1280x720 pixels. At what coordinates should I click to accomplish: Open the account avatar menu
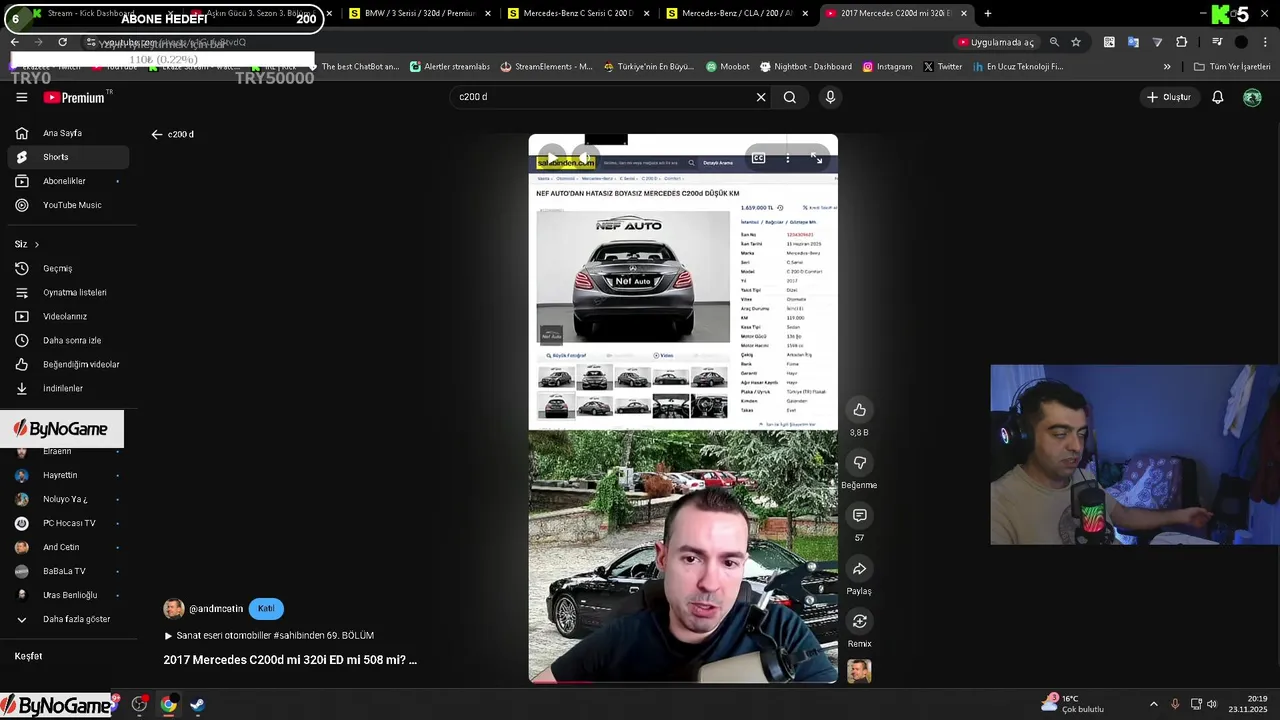click(1252, 97)
